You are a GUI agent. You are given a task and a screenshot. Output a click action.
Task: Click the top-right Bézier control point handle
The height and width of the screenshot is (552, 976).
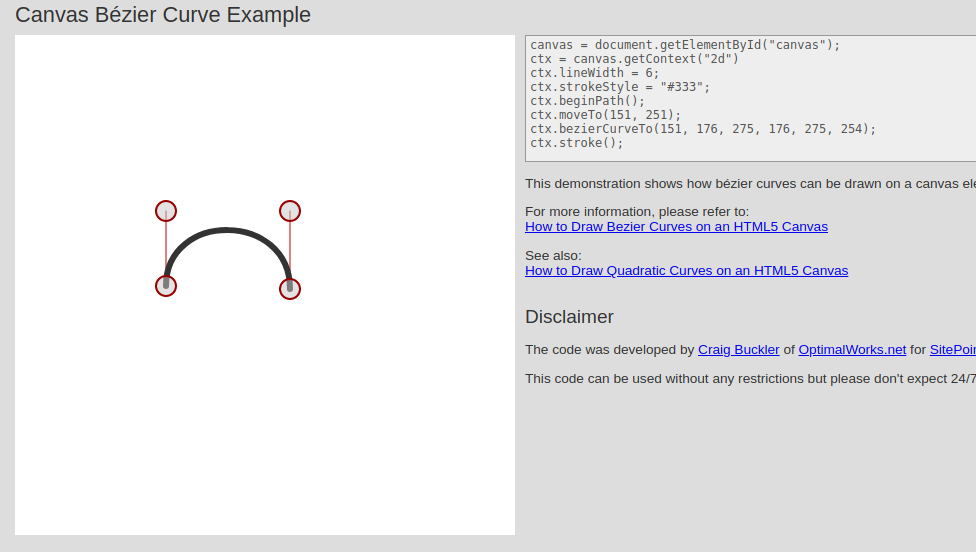(x=290, y=211)
